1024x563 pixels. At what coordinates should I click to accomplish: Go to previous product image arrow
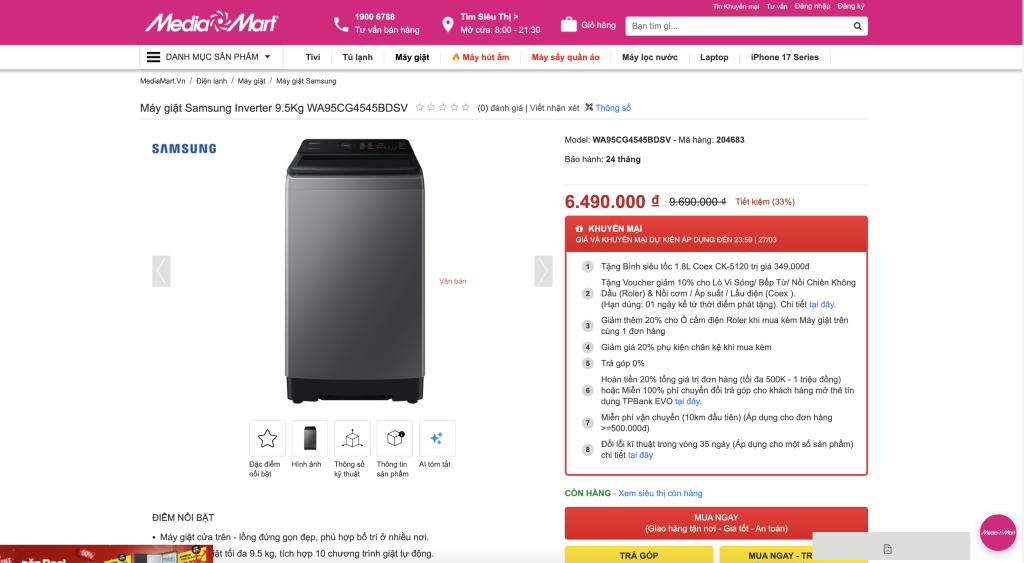tap(161, 271)
